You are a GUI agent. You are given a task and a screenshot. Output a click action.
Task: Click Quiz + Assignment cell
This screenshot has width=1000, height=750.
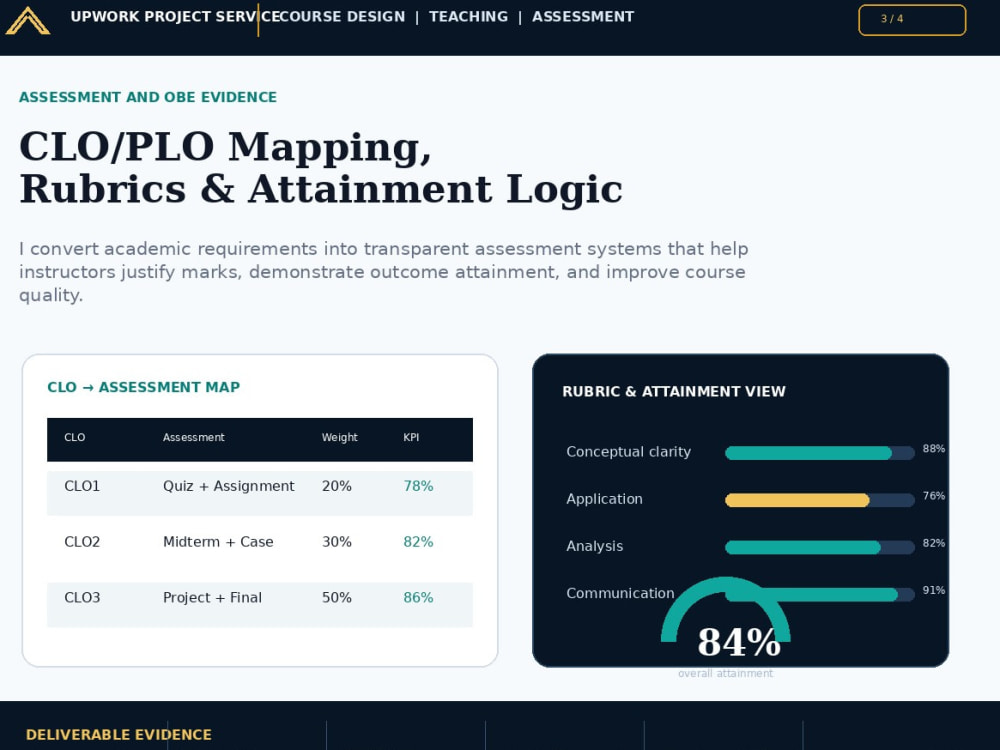228,486
